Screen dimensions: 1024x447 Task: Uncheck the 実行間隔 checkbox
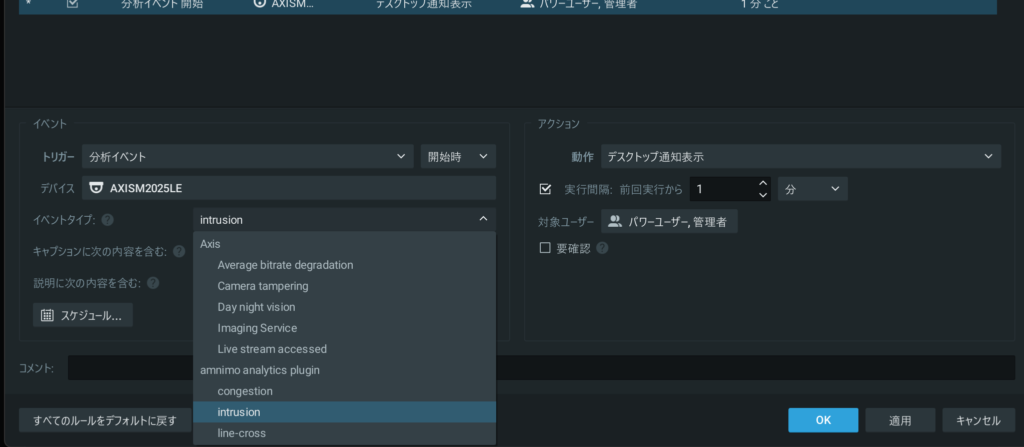point(545,188)
